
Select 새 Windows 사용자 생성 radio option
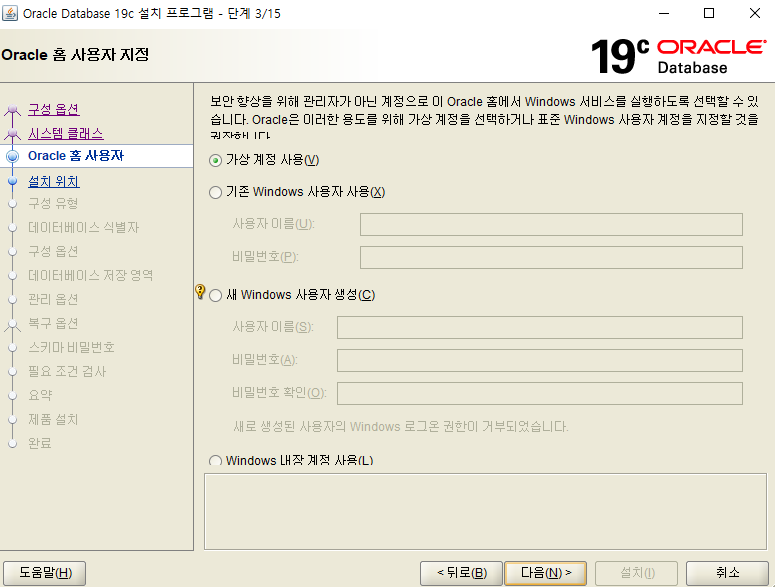(x=215, y=295)
